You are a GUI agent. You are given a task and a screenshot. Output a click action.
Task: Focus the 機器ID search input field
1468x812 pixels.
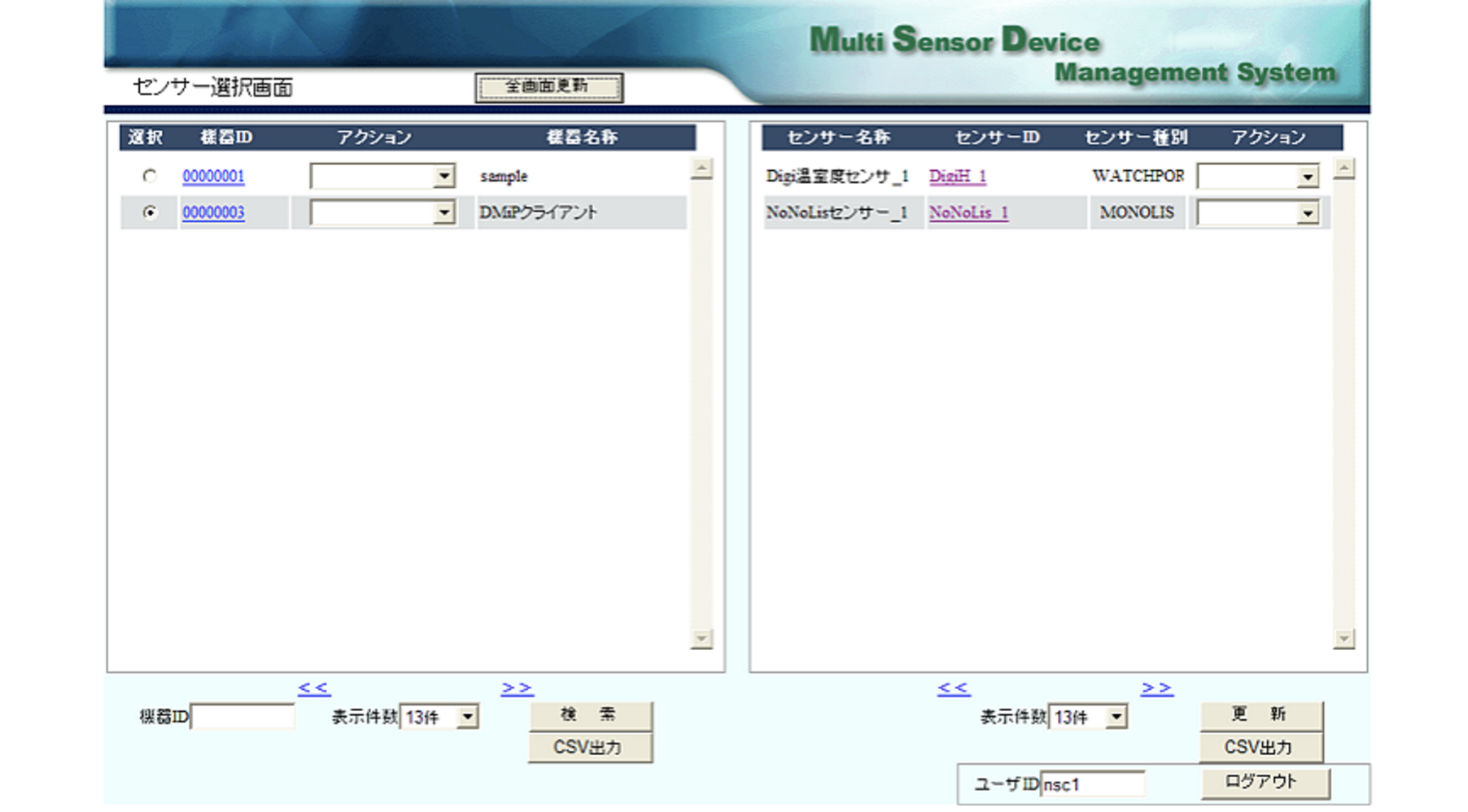pyautogui.click(x=242, y=717)
